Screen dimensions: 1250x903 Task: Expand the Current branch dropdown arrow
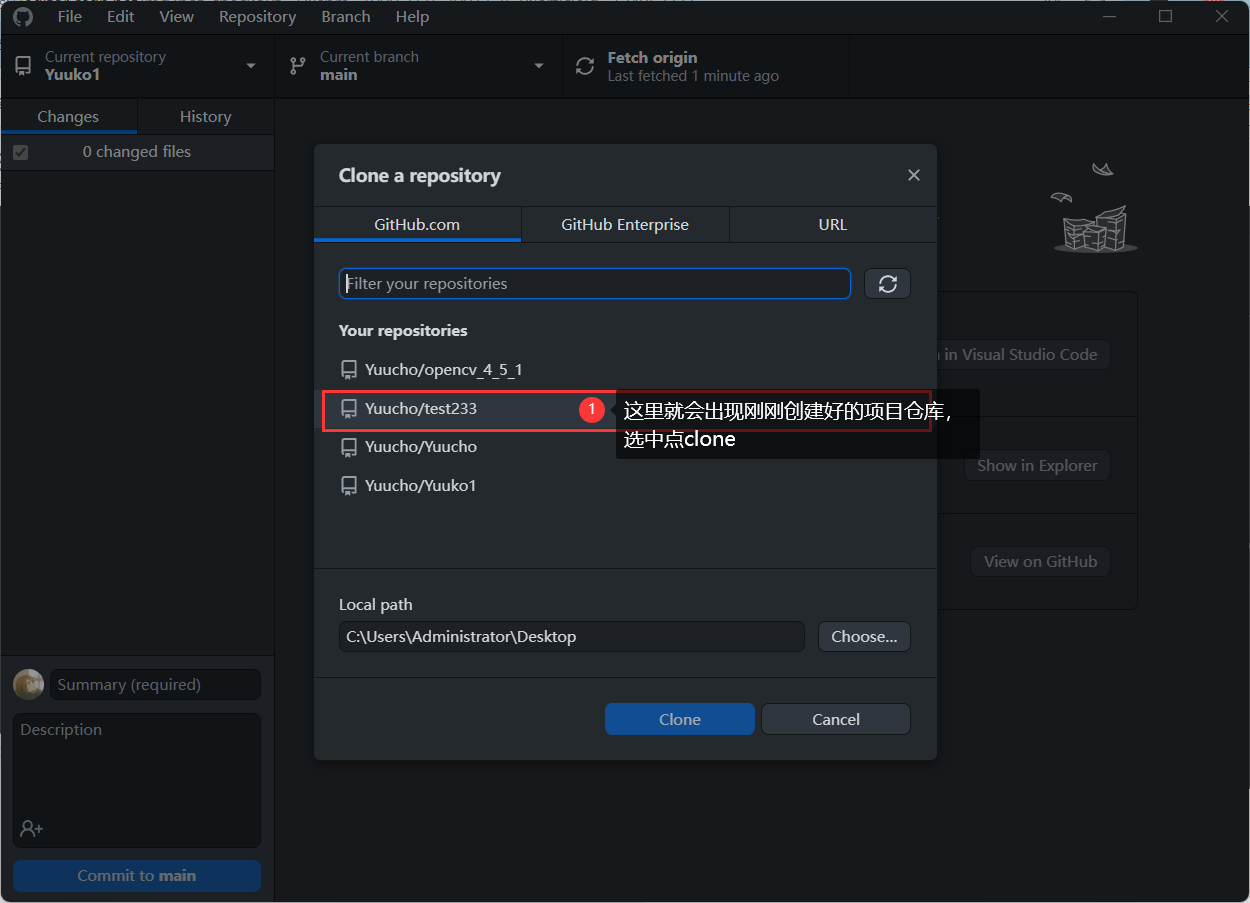pos(539,66)
